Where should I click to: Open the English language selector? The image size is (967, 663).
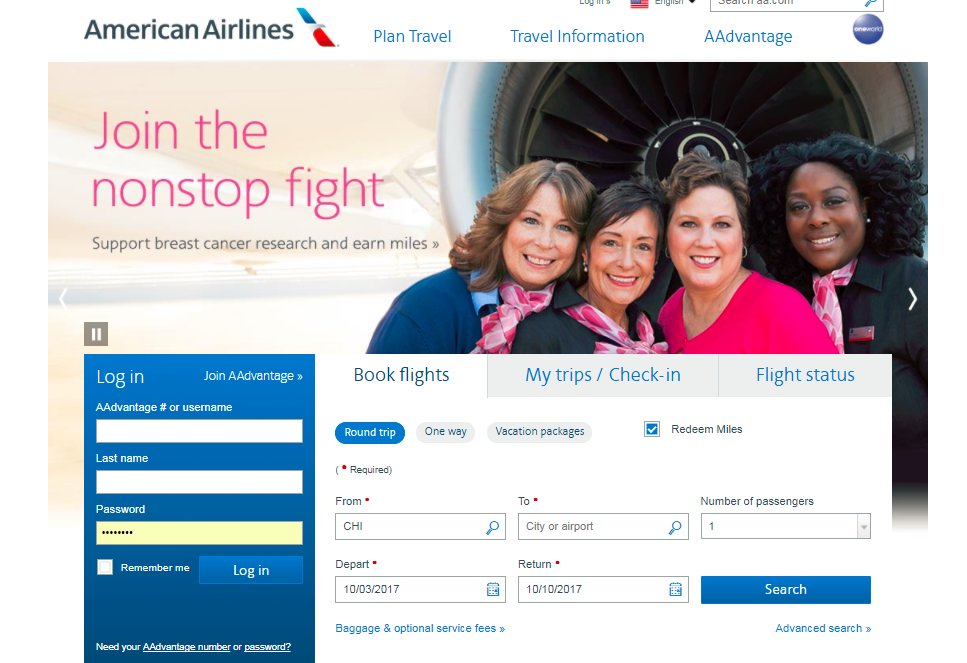point(664,2)
